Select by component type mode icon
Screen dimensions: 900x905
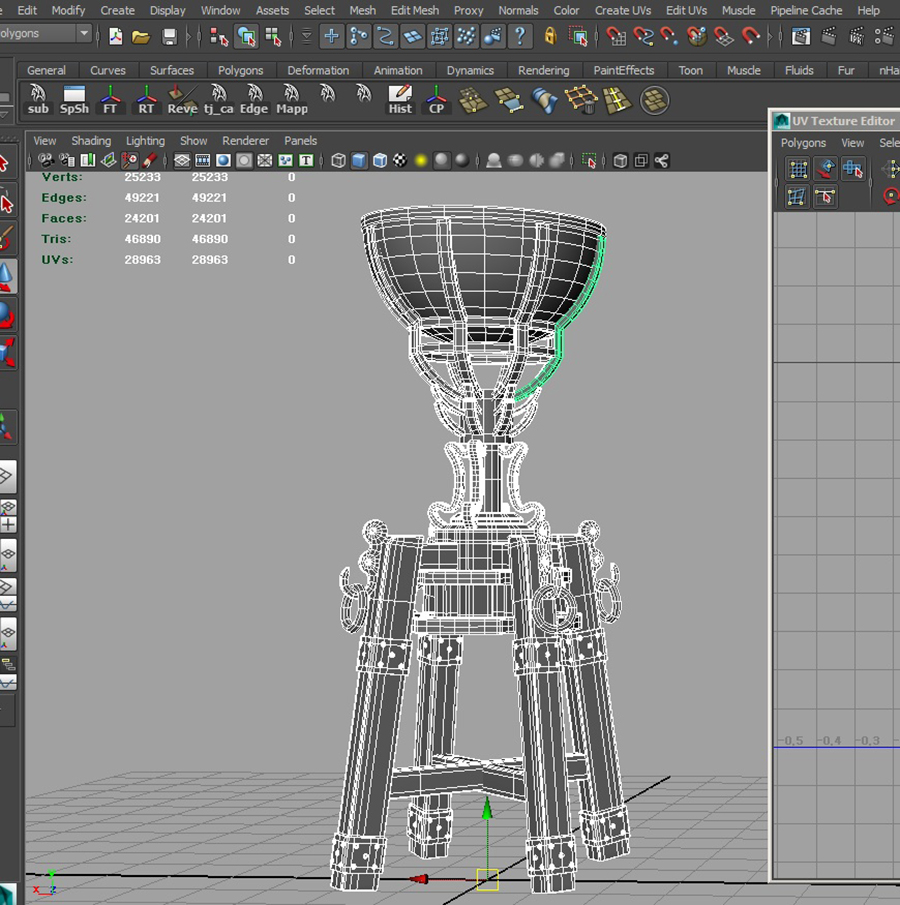click(x=273, y=36)
